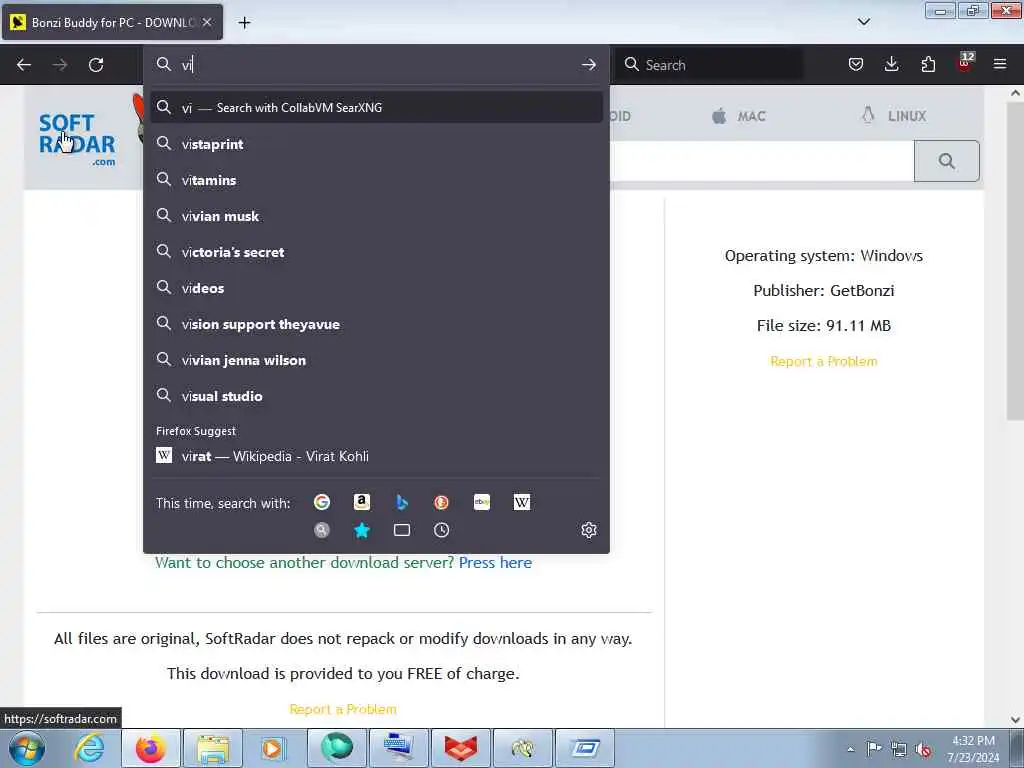Choose the 'vi — Search with CollabVM SearXNG' row
This screenshot has height=768, width=1024.
click(x=376, y=107)
